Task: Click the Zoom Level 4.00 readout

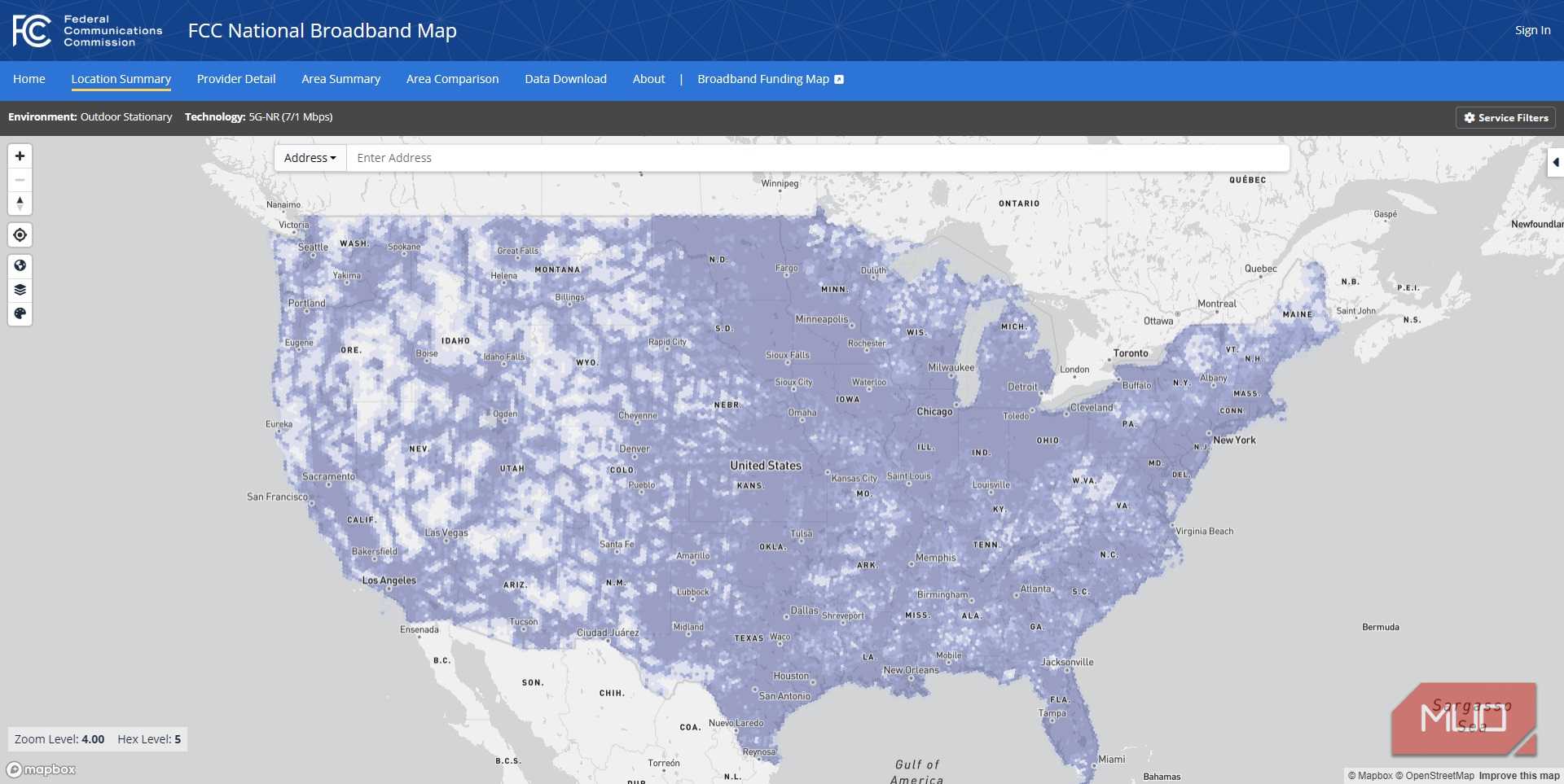Action: pos(59,739)
